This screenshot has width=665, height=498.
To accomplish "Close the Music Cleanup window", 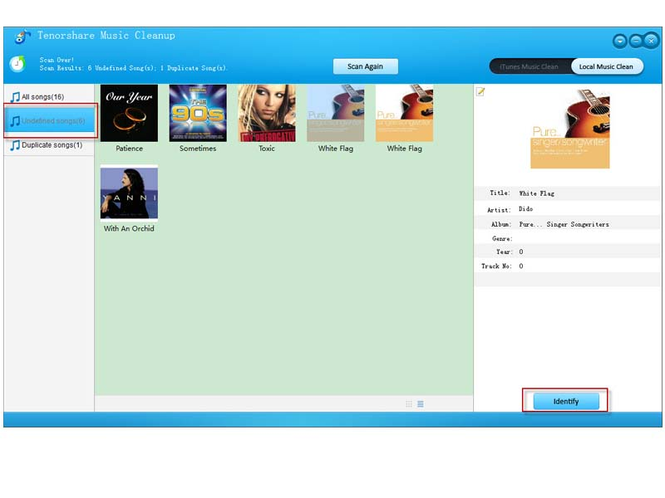I will click(651, 41).
